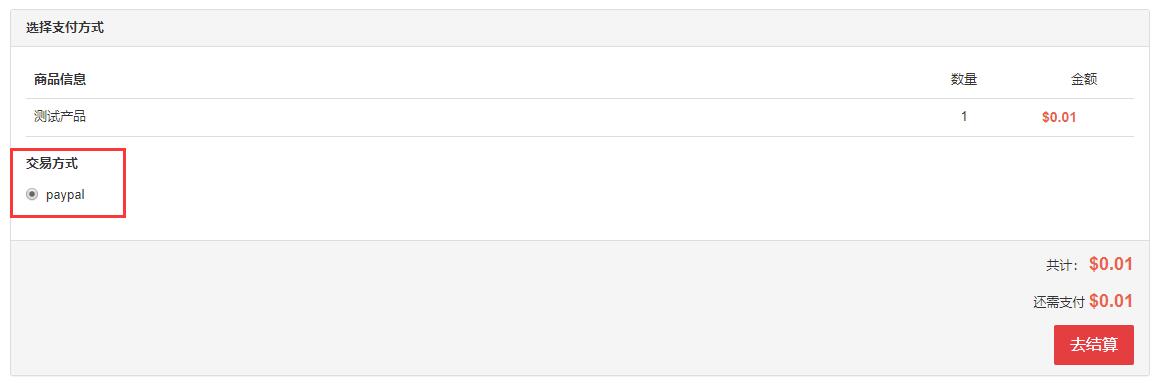Click quantity value 1 in product row
Viewport: 1158px width, 383px height.
point(964,117)
